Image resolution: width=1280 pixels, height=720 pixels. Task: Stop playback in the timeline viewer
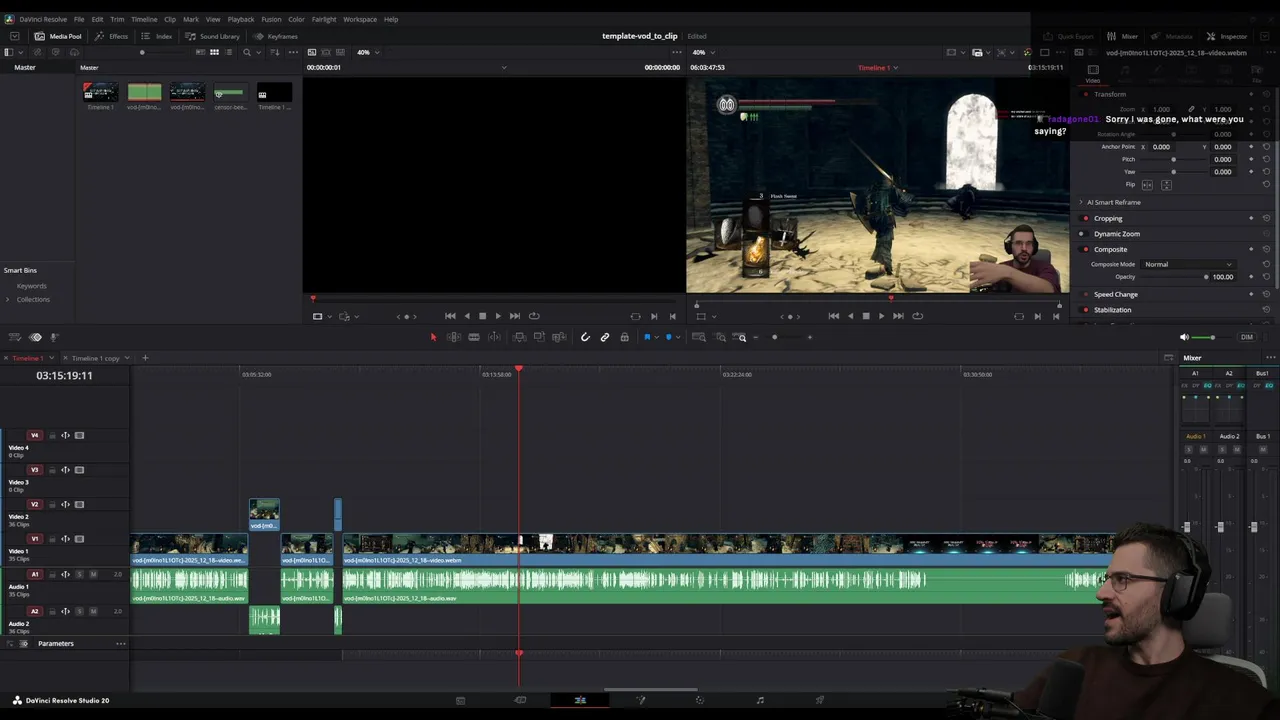[x=866, y=316]
